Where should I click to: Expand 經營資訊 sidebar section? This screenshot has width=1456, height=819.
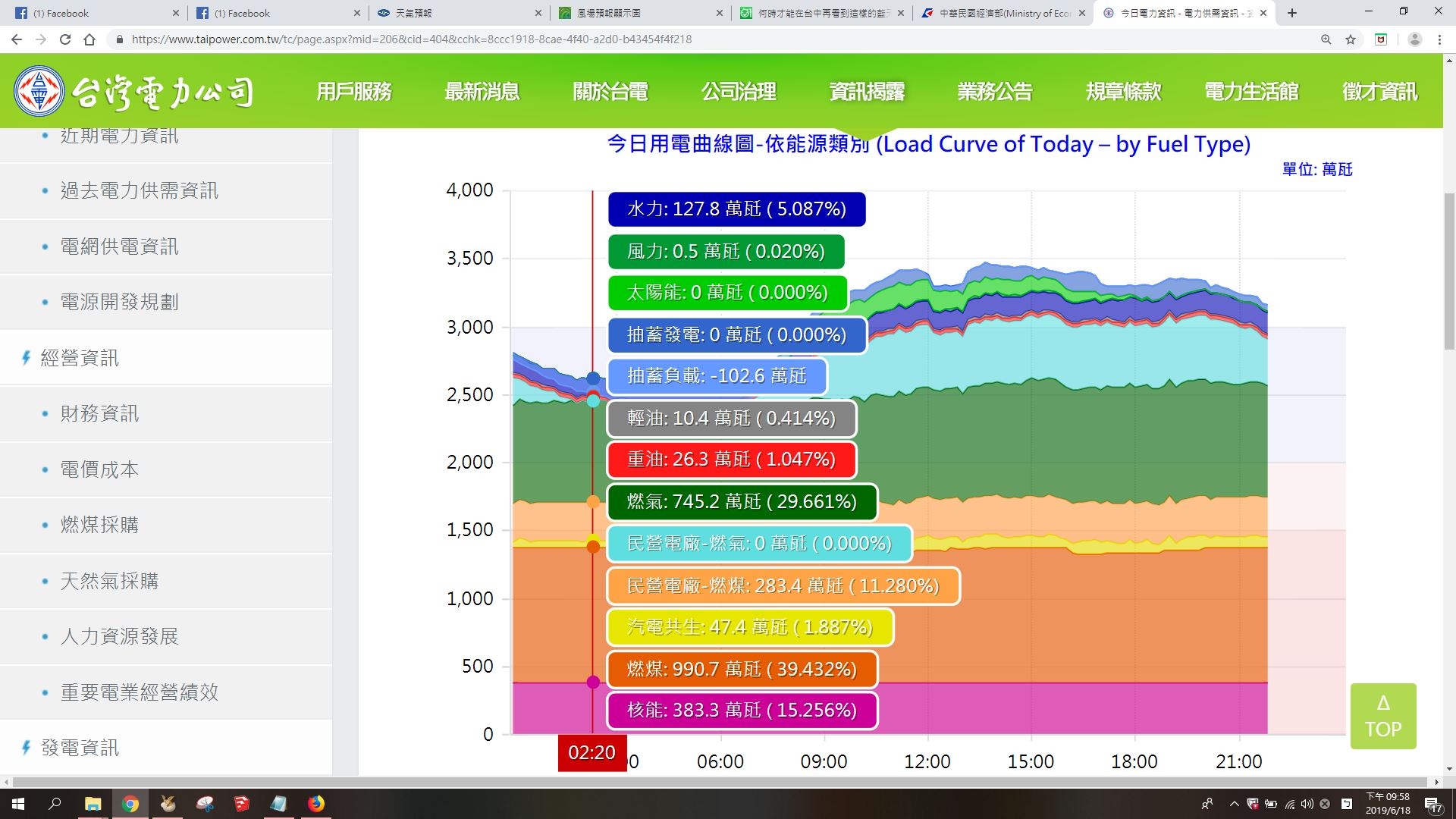(x=80, y=358)
